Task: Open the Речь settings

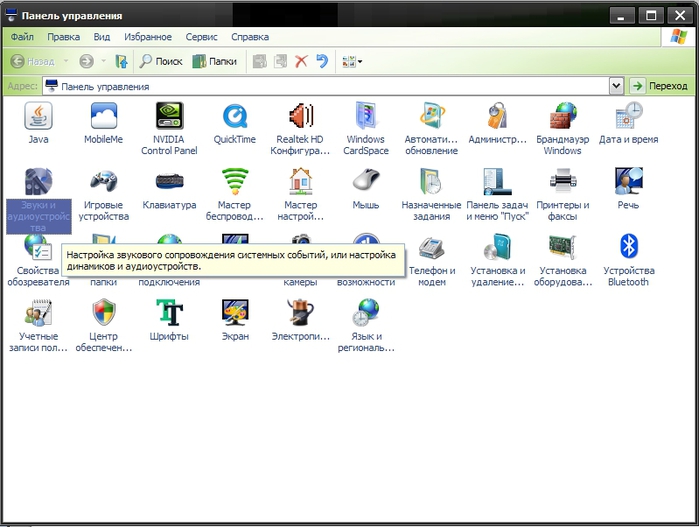Action: (x=629, y=188)
